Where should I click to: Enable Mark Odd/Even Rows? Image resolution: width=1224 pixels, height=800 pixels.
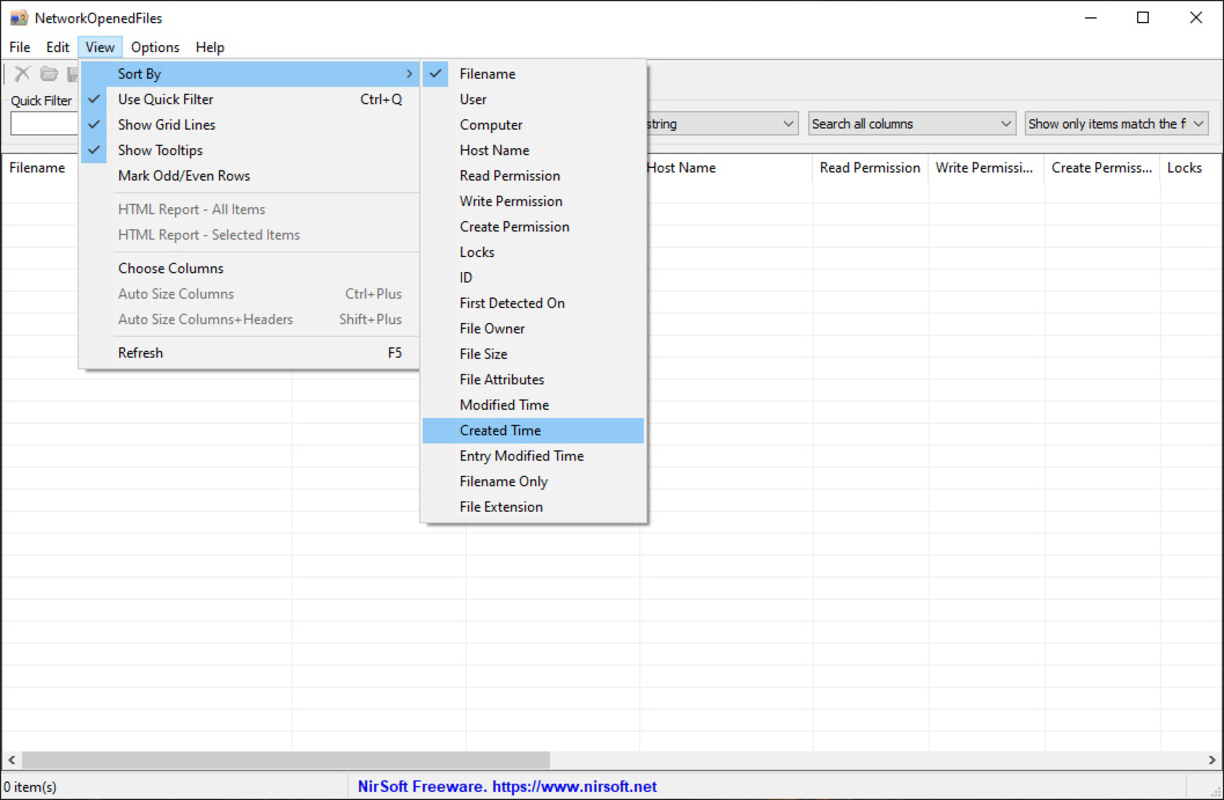[x=250, y=176]
